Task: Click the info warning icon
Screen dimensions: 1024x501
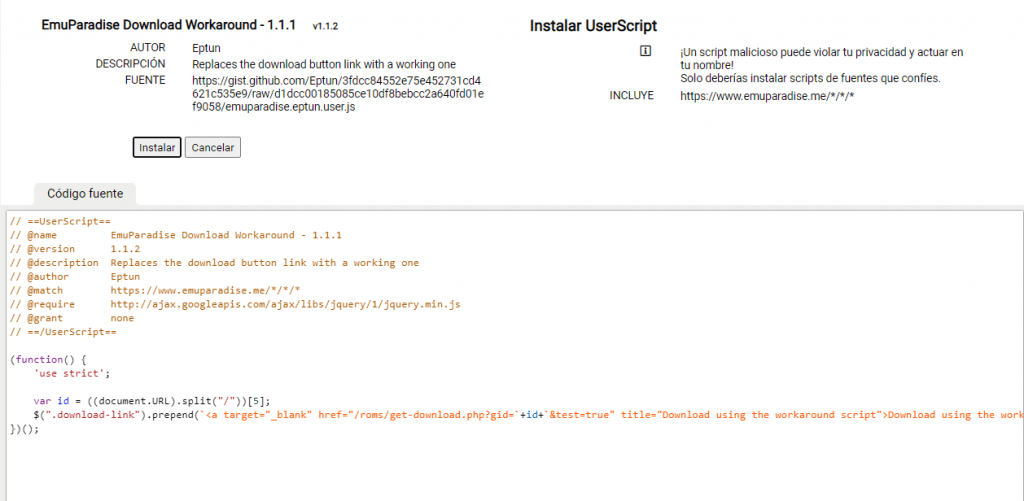Action: pyautogui.click(x=645, y=51)
